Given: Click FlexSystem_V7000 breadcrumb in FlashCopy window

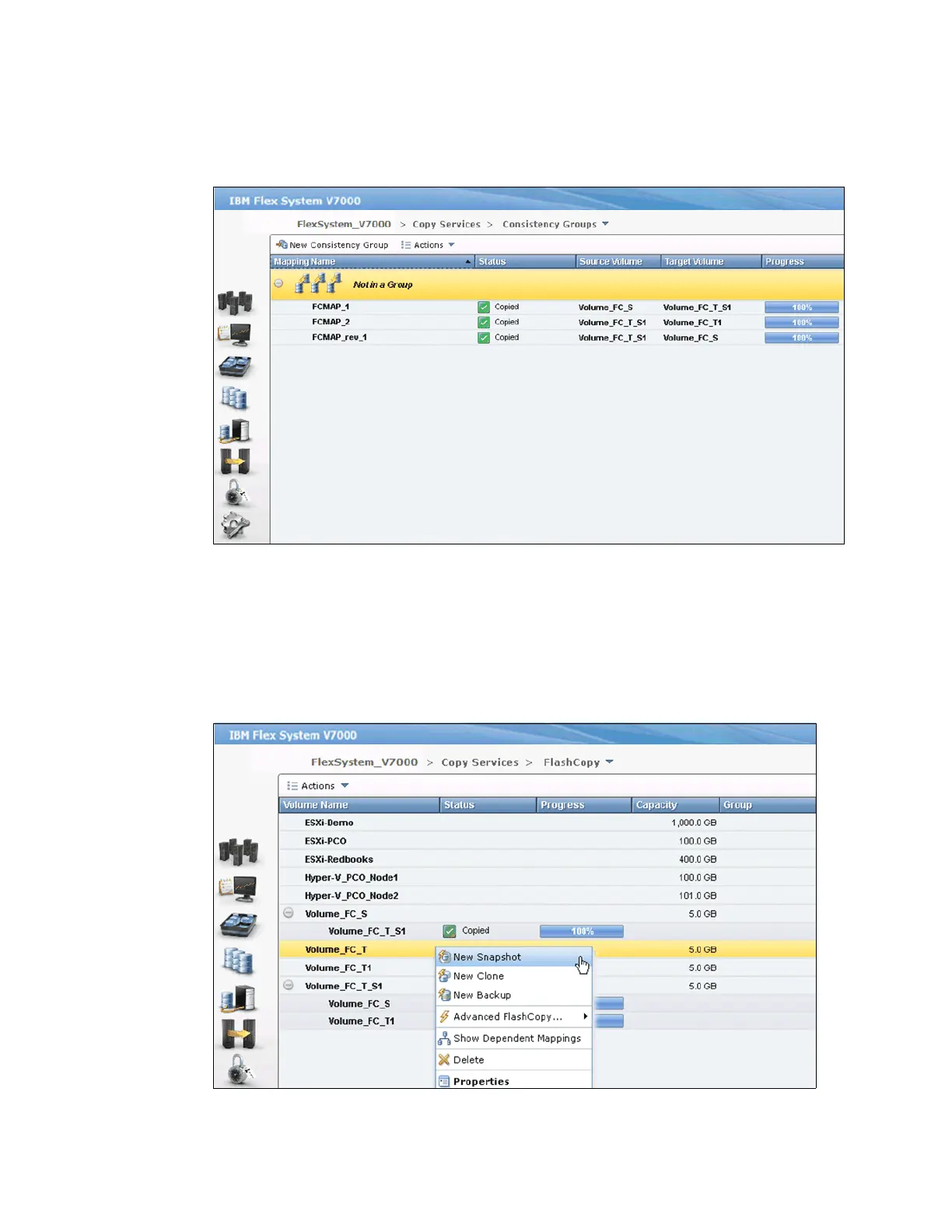Looking at the screenshot, I should point(364,762).
